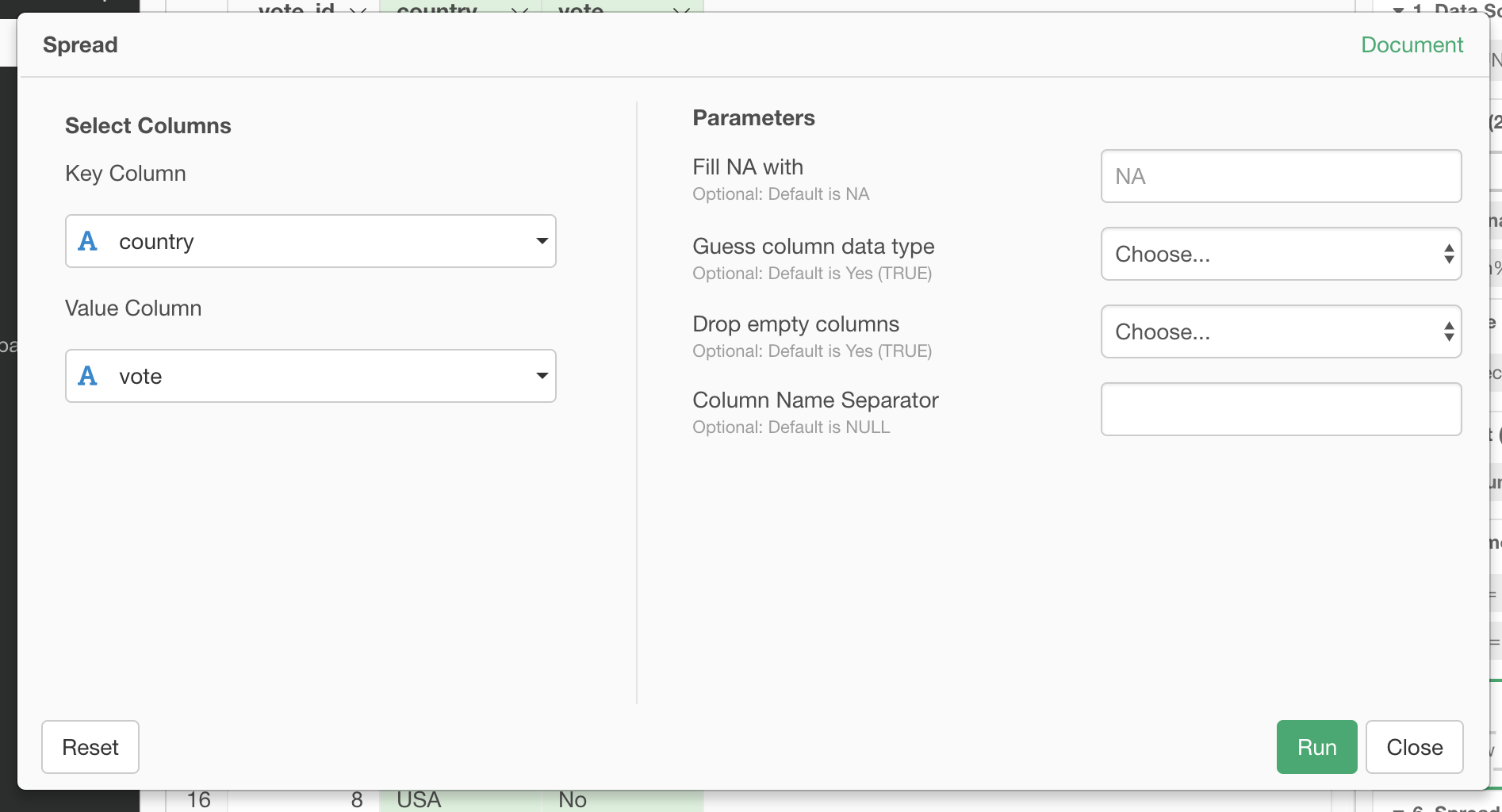Open the Document reference link
This screenshot has width=1502, height=812.
1412,44
